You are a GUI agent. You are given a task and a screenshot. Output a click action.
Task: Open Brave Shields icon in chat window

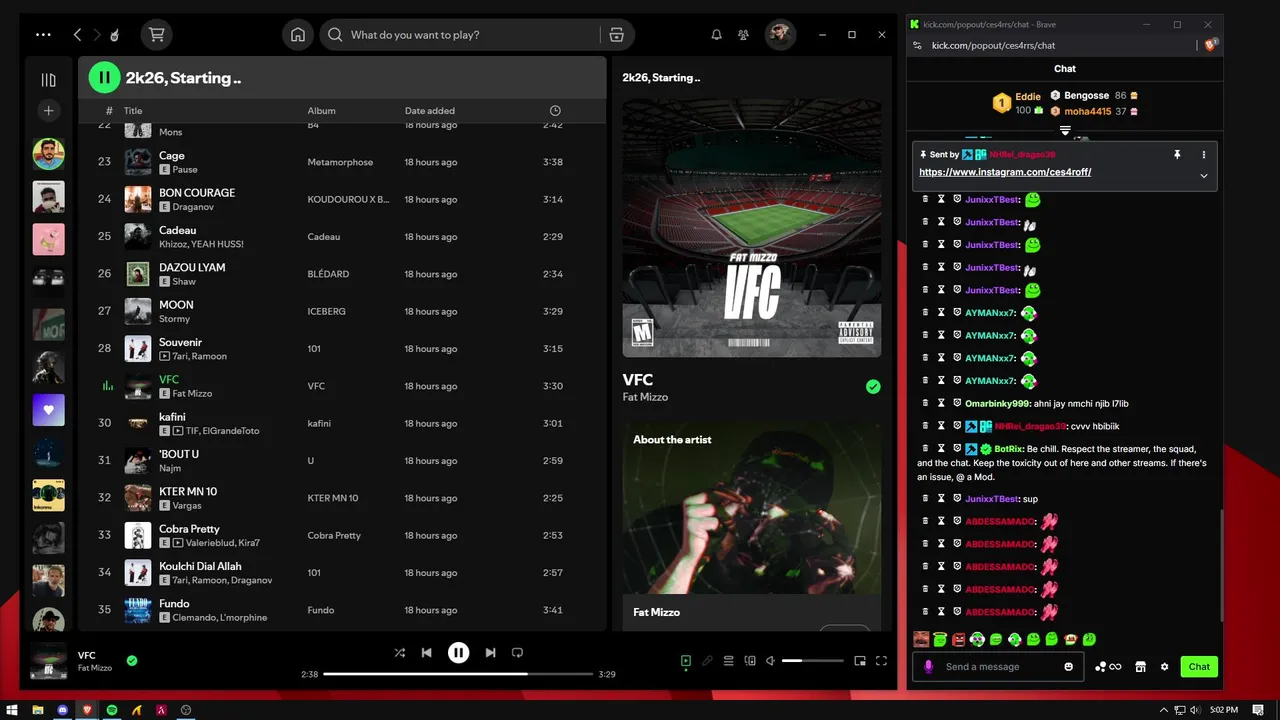1211,45
